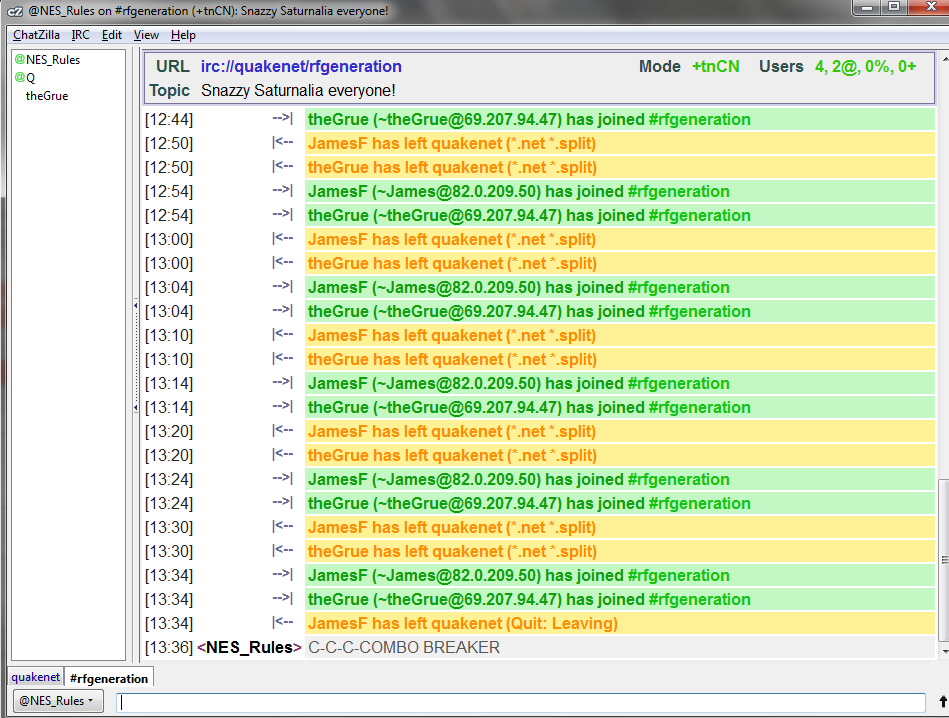Open irc://quakenet/rfgeneration URL link
This screenshot has height=718, width=949.
[x=301, y=67]
